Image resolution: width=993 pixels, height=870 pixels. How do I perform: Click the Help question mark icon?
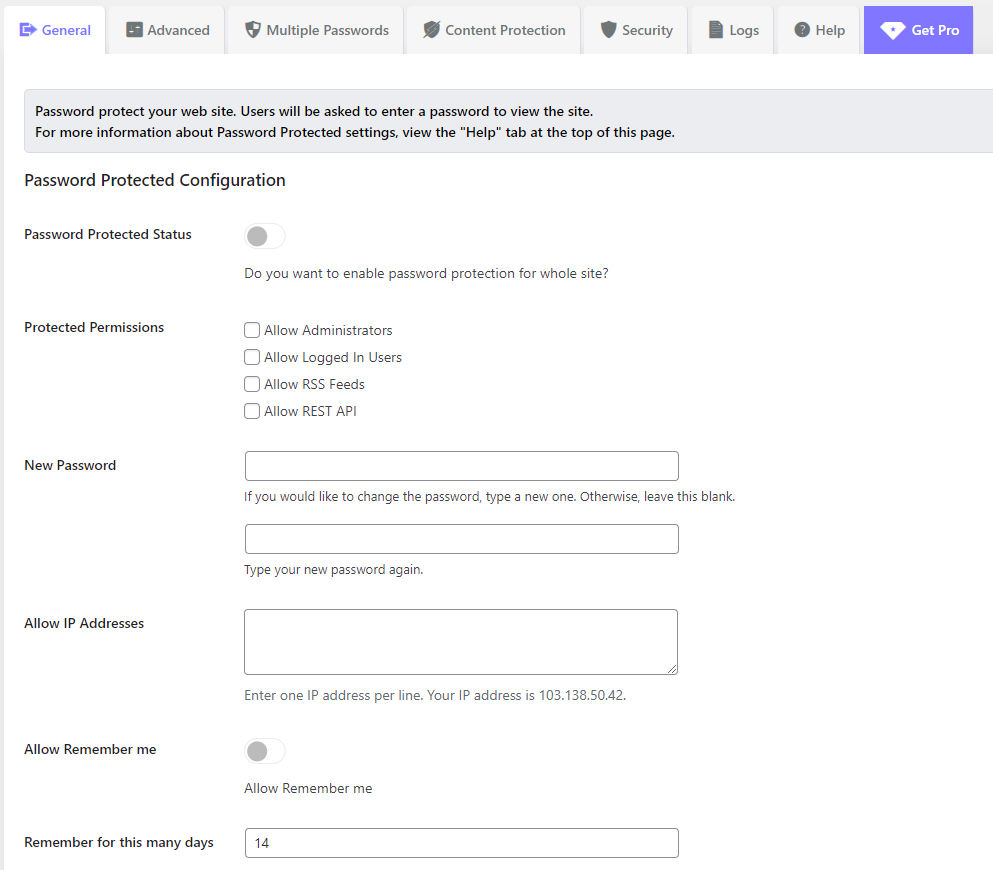(x=802, y=30)
